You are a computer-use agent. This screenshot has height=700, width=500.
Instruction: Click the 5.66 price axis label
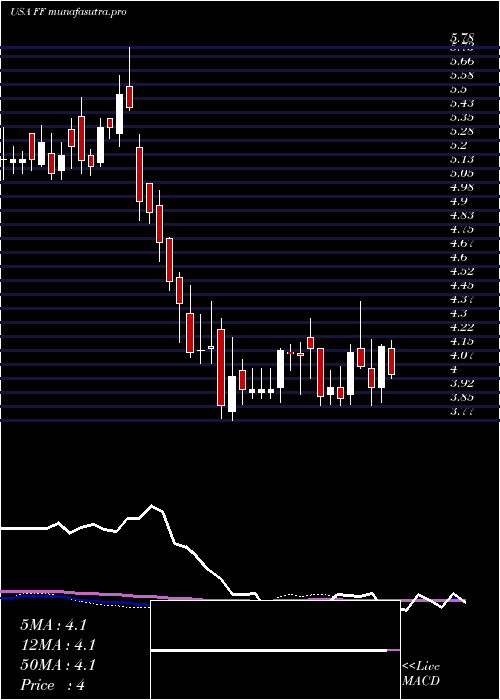click(x=462, y=61)
